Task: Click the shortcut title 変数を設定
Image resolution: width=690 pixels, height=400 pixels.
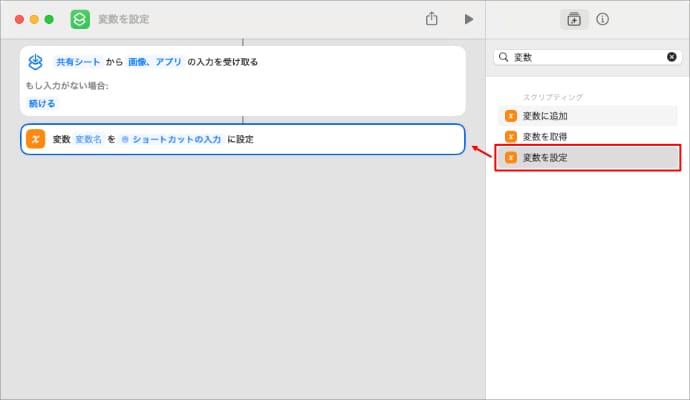Action: pos(123,19)
